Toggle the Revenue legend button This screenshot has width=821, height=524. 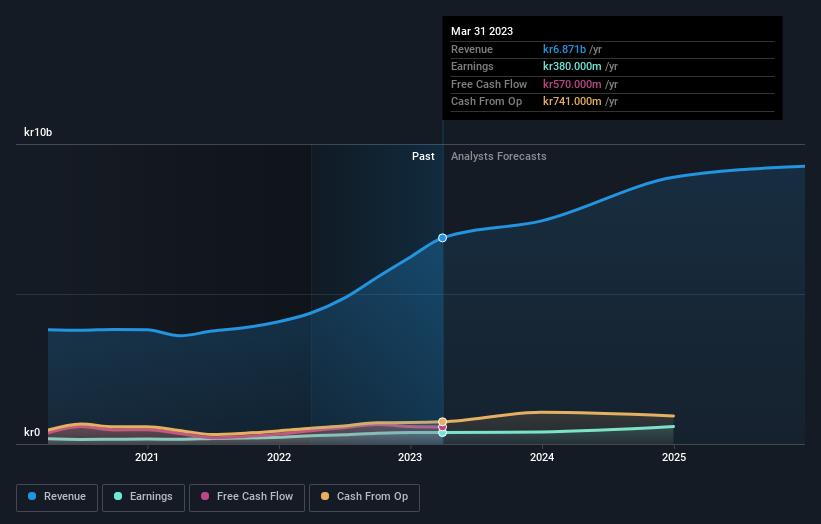pos(57,497)
